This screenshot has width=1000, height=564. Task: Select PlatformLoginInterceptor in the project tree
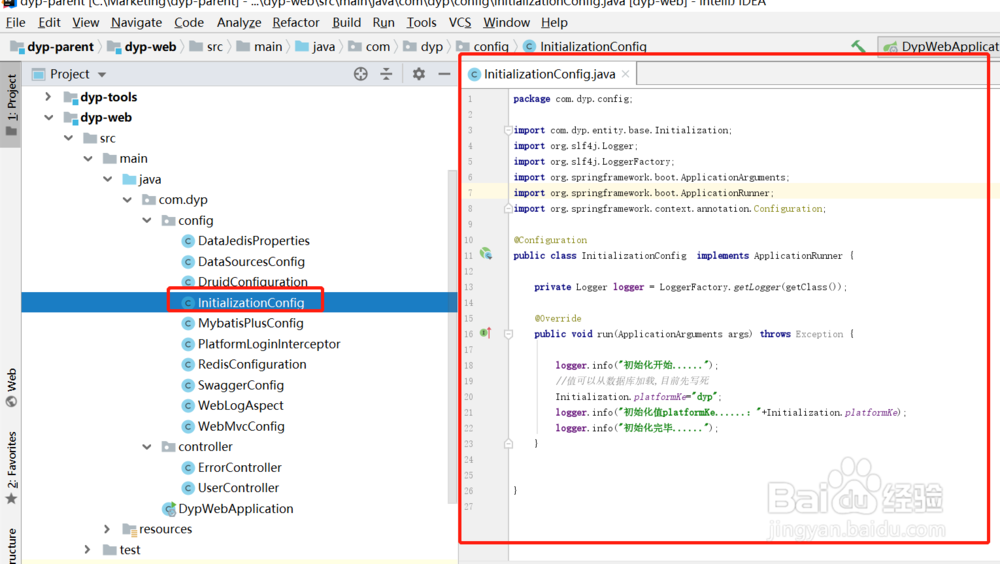[269, 344]
